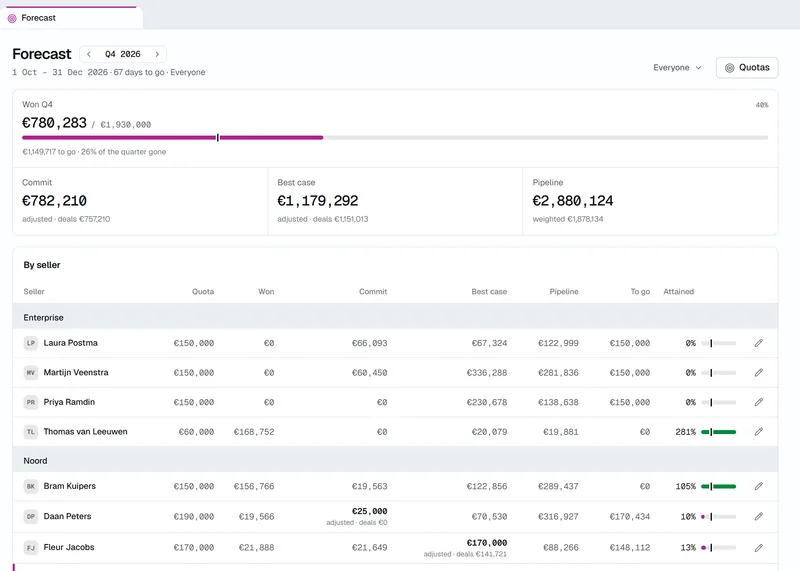Click Priya Ramdin's best case €230,678
Screen dimensions: 800x571
click(487, 403)
